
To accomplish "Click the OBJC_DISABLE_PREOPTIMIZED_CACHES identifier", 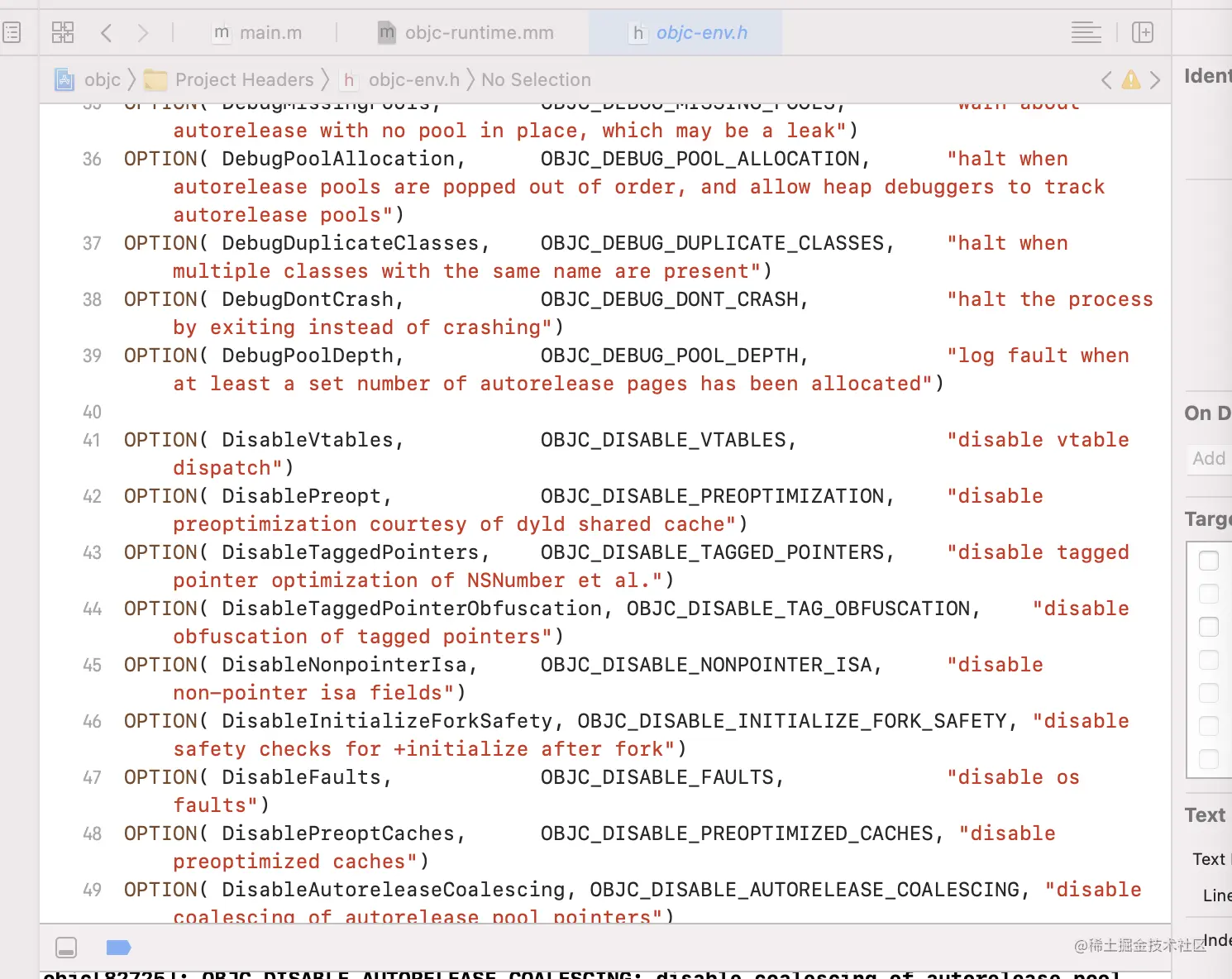I will coord(738,833).
